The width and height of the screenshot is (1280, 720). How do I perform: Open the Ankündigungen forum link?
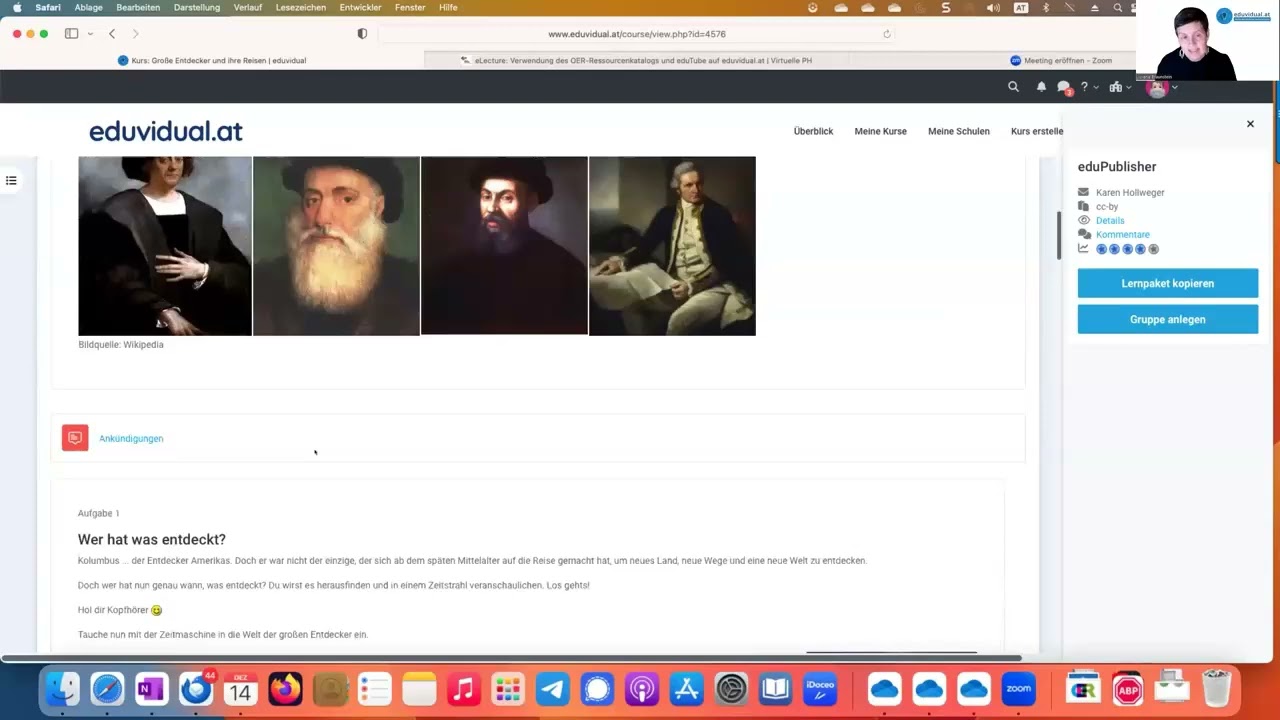[x=131, y=438]
